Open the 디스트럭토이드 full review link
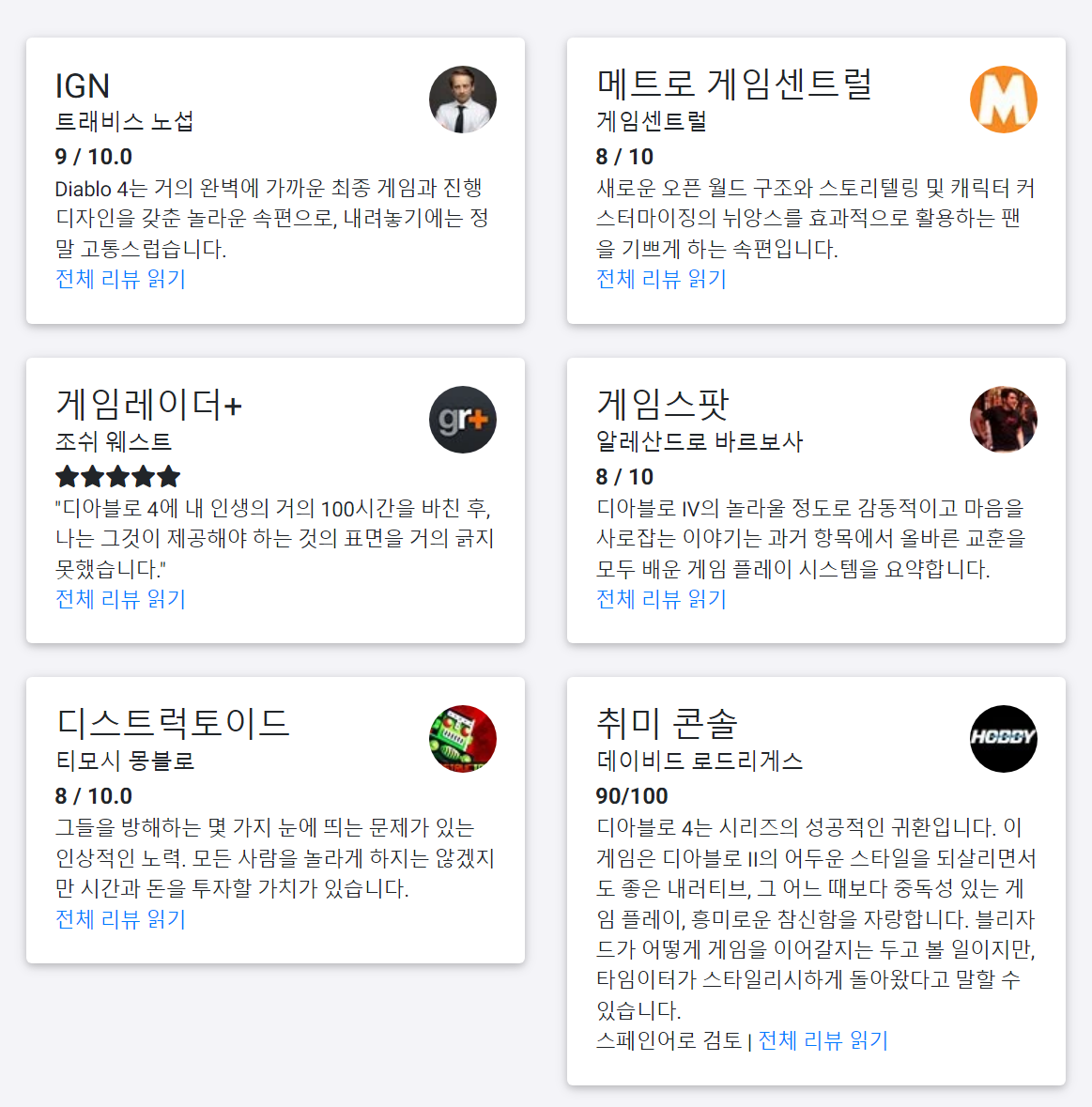This screenshot has width=1092, height=1107. point(119,920)
